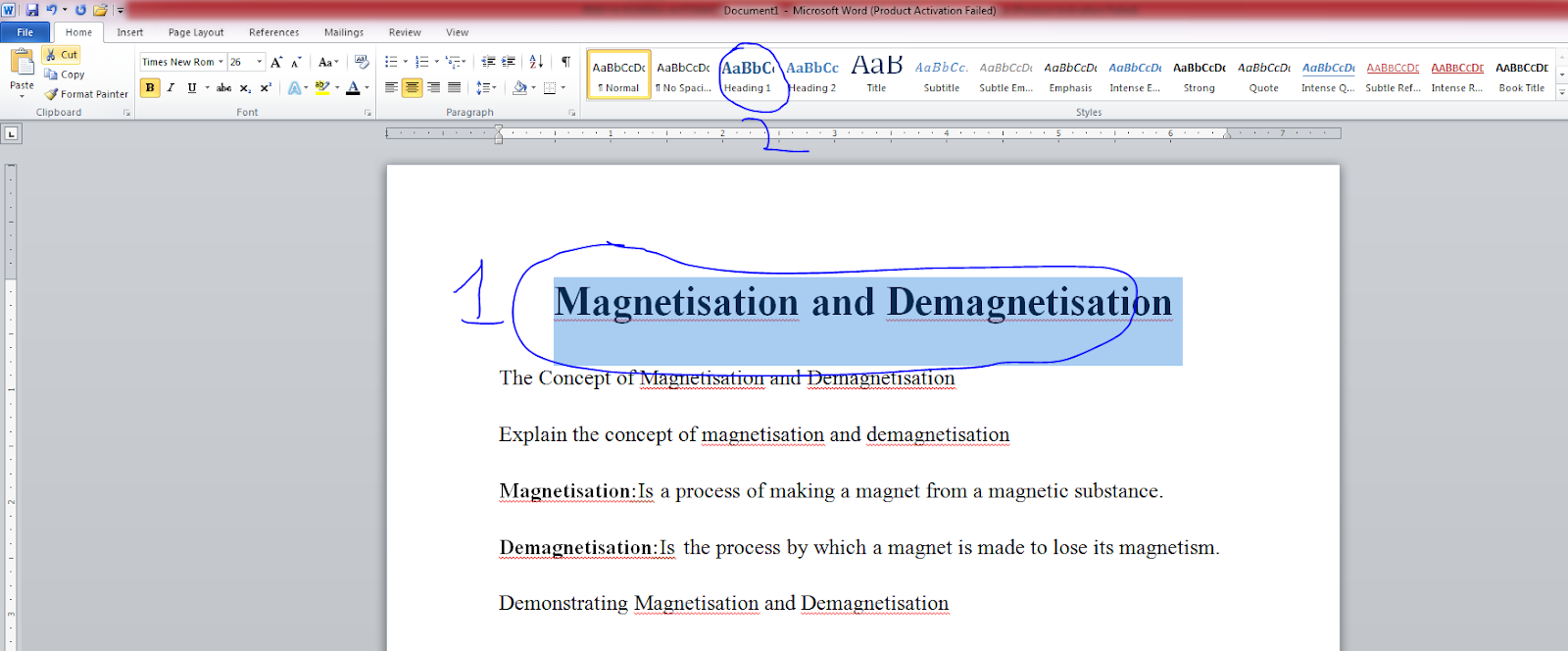Open the font size dropdown
This screenshot has width=1568, height=651.
coord(260,62)
